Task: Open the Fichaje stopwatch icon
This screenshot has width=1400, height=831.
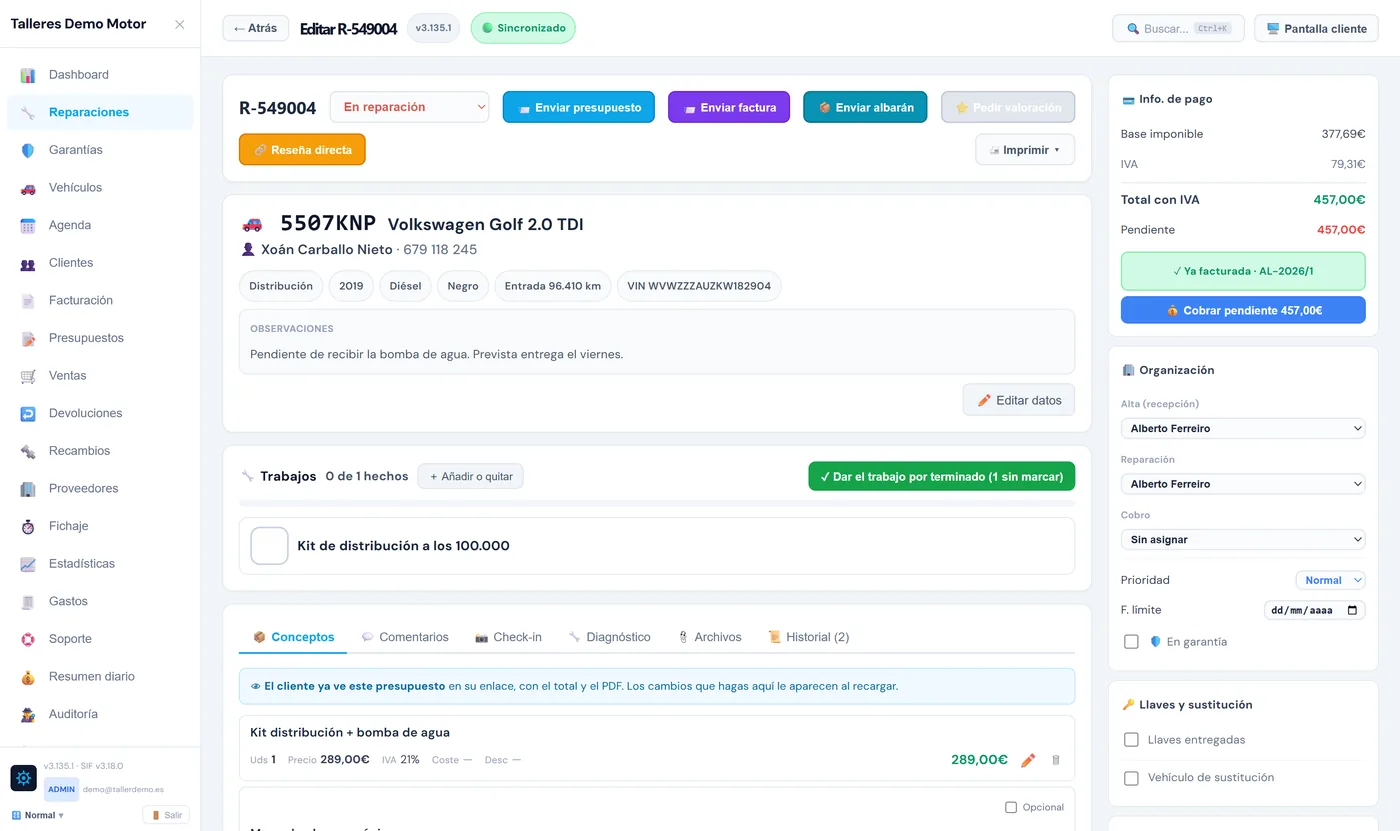Action: pyautogui.click(x=28, y=526)
